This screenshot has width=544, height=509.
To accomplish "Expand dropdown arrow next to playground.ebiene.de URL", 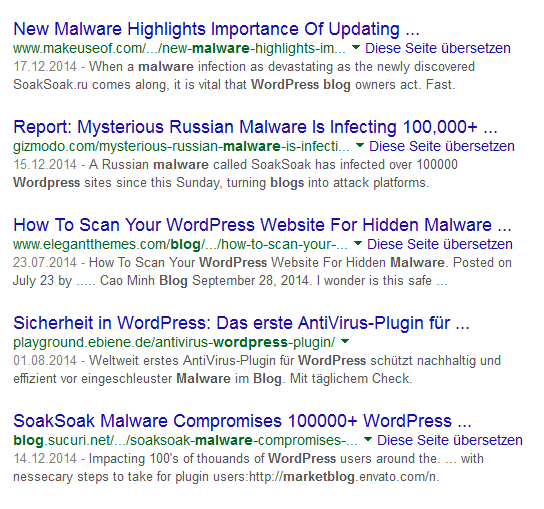I will (345, 341).
